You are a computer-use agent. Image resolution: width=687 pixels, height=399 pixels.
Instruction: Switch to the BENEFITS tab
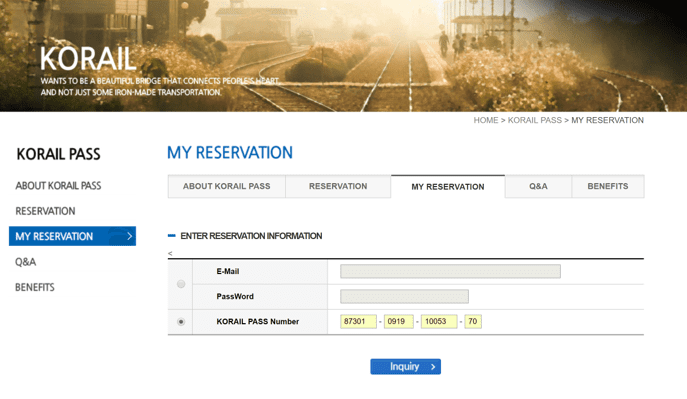point(608,186)
